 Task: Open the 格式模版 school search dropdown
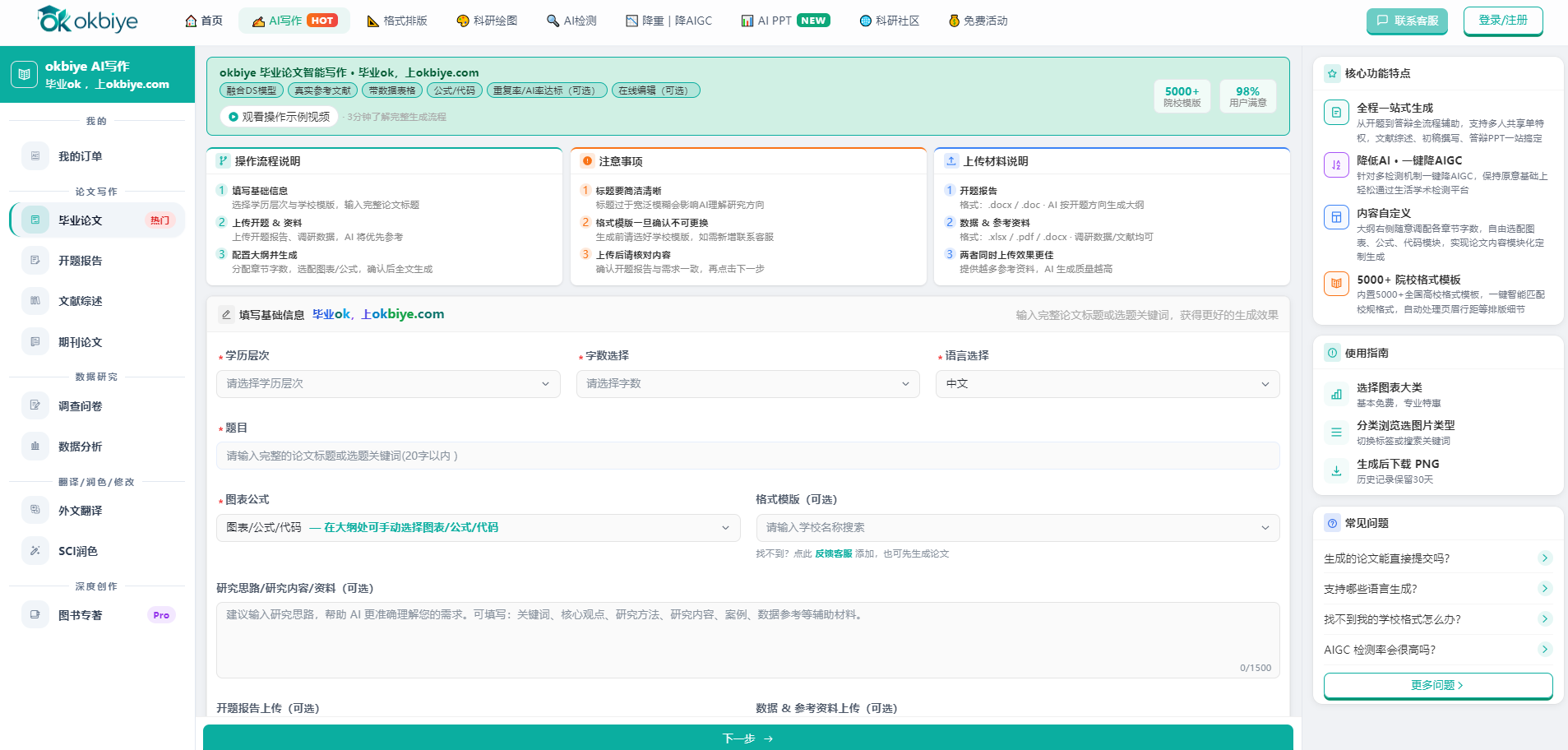click(1018, 528)
